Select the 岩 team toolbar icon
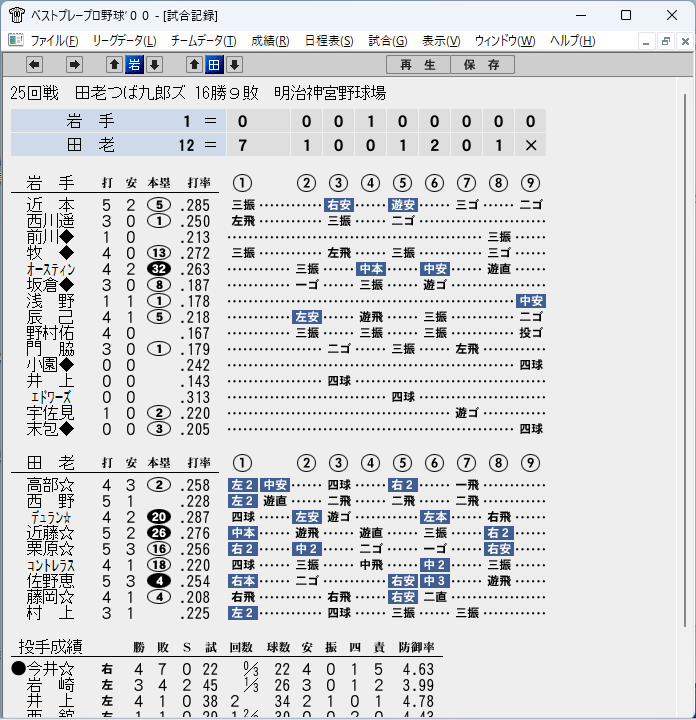 (134, 65)
